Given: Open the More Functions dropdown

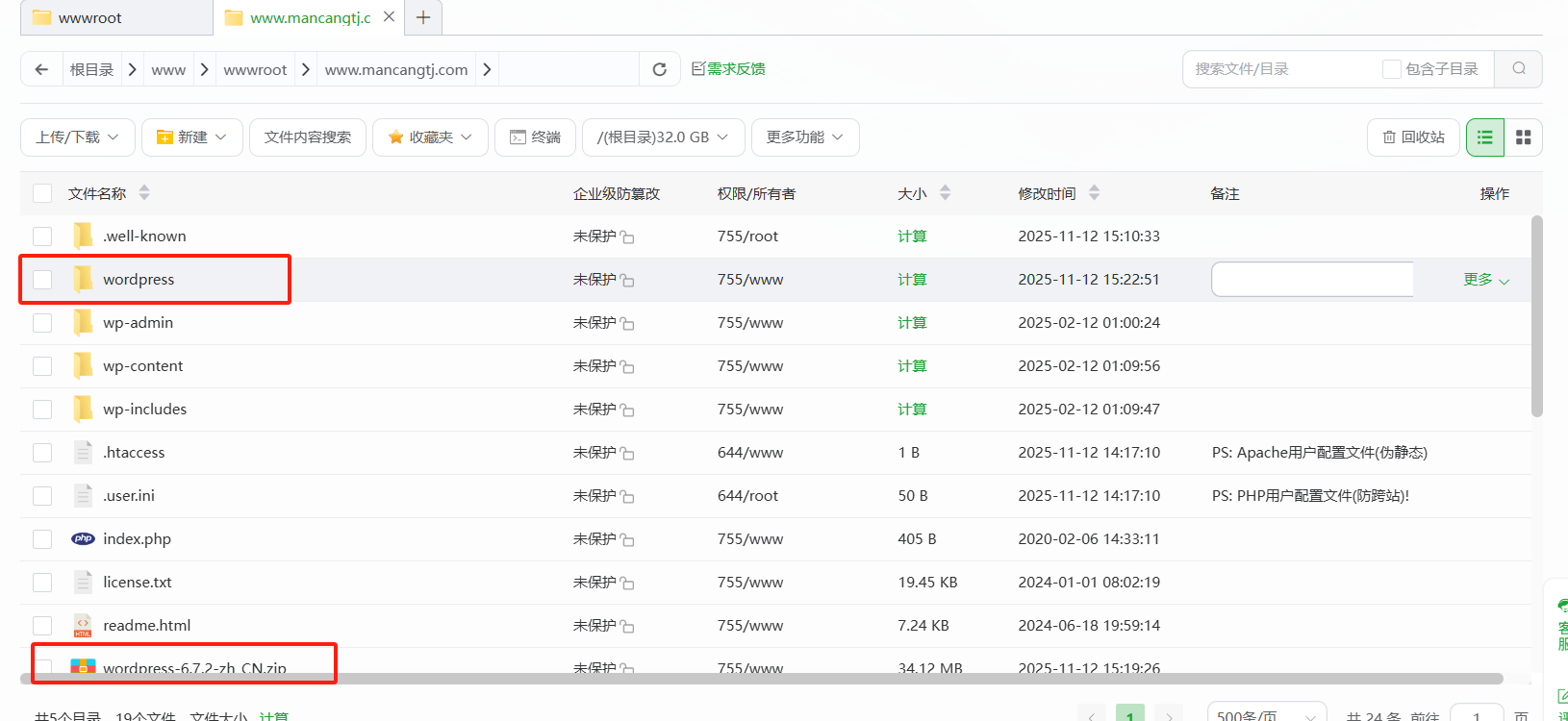Looking at the screenshot, I should [x=804, y=137].
